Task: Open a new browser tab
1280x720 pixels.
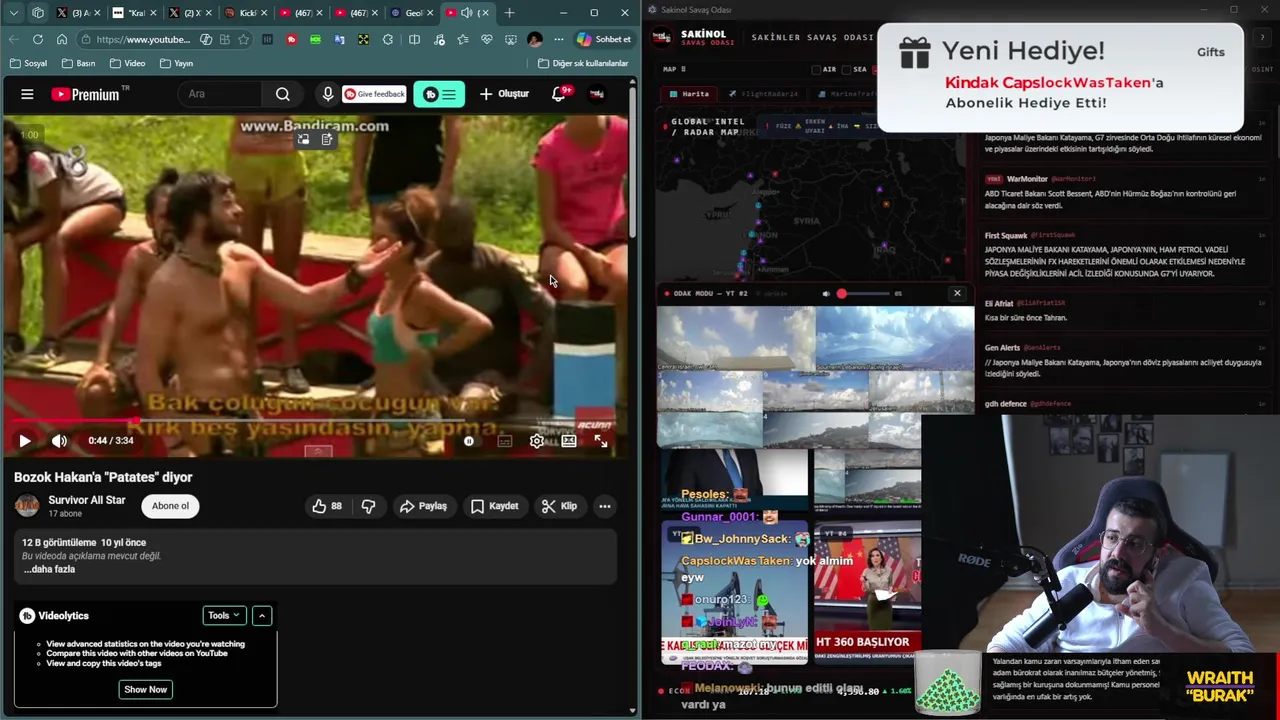Action: tap(509, 13)
